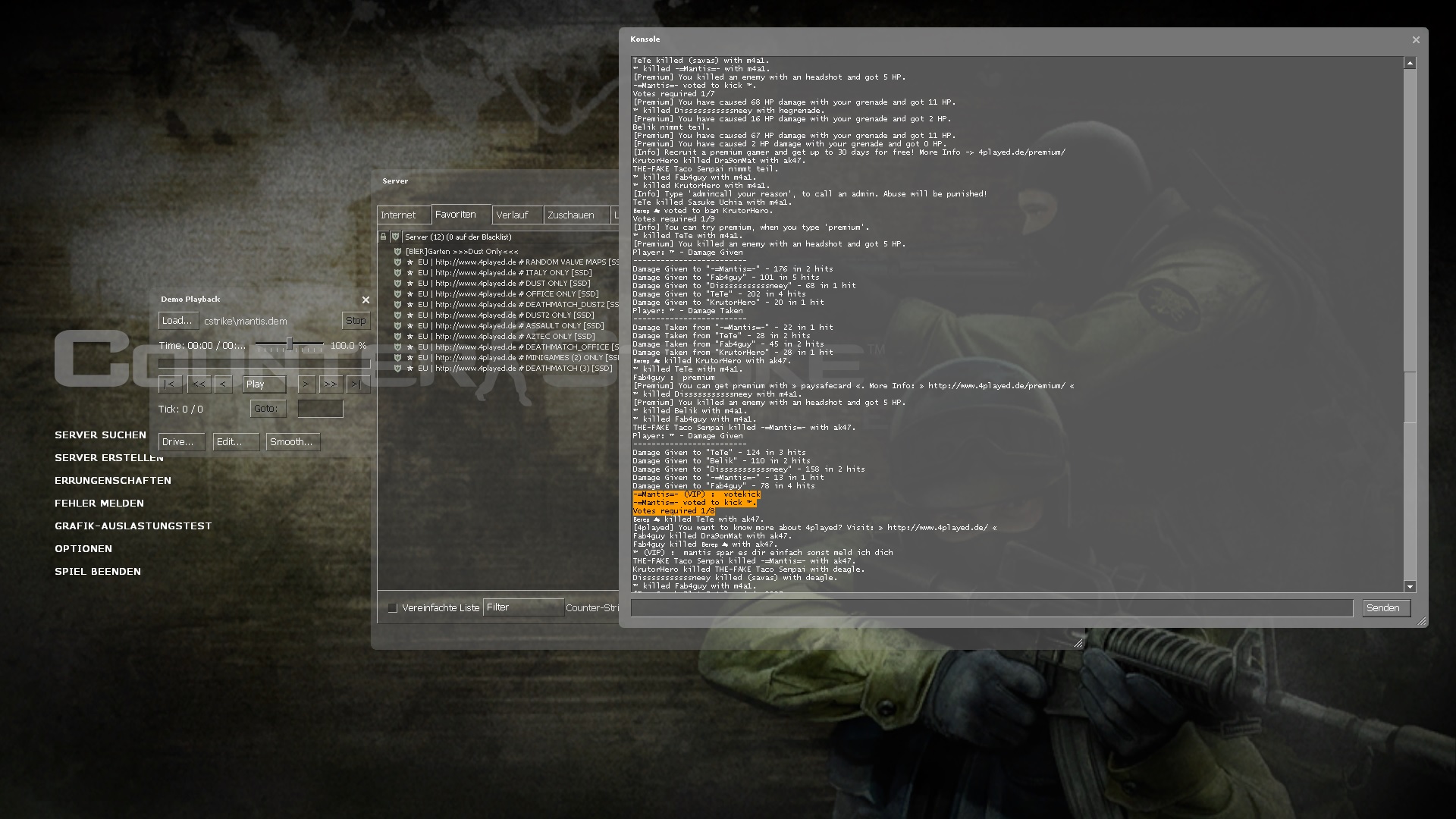Click Fehler melden in main menu

point(99,504)
